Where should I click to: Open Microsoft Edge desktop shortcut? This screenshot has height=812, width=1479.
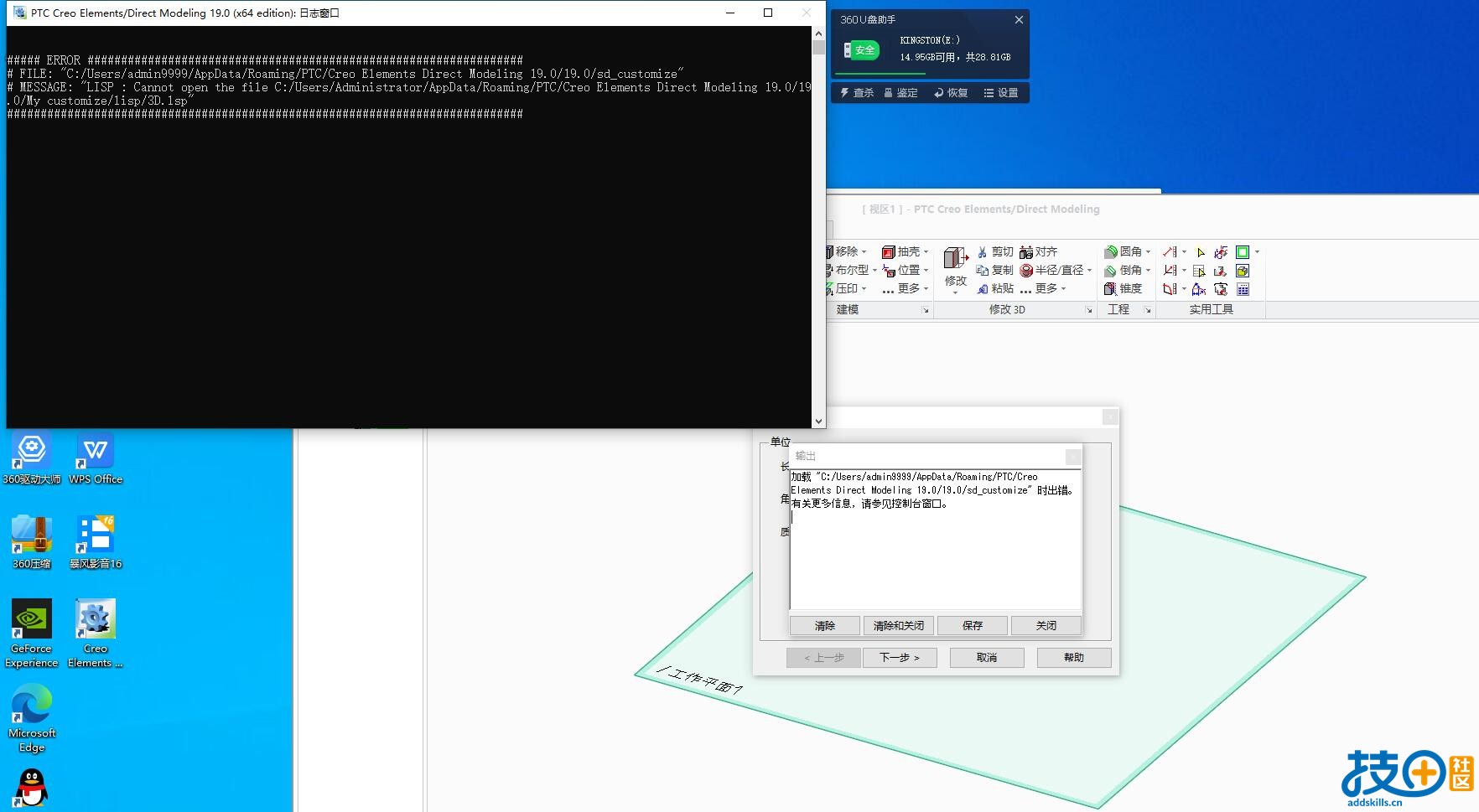(32, 718)
